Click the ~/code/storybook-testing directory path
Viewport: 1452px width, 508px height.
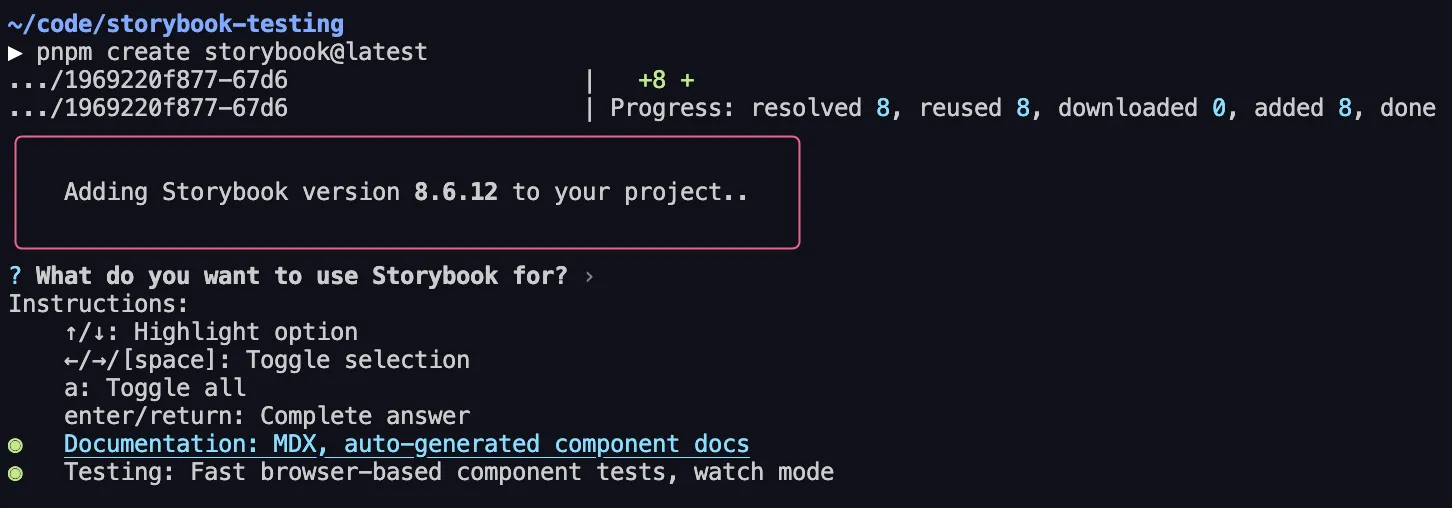tap(176, 24)
